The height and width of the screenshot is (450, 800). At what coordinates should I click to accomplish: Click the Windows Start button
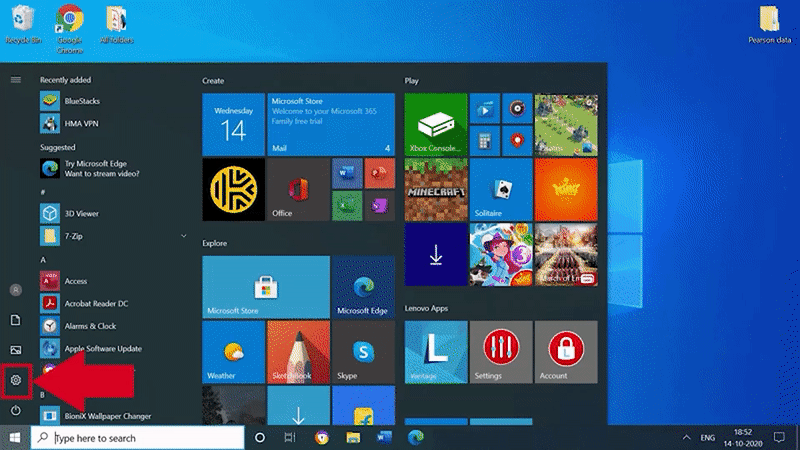tap(15, 438)
